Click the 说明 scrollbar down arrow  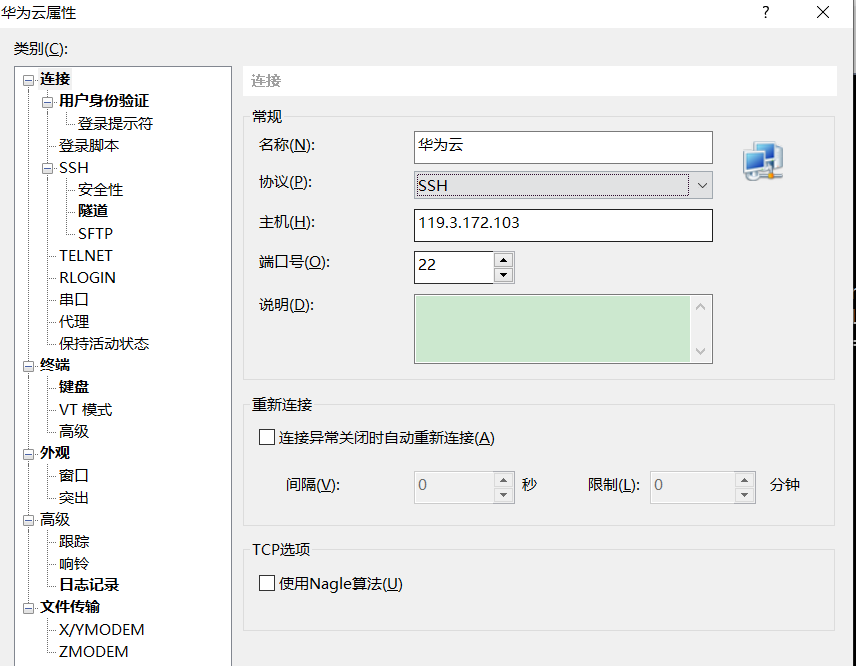pos(701,352)
